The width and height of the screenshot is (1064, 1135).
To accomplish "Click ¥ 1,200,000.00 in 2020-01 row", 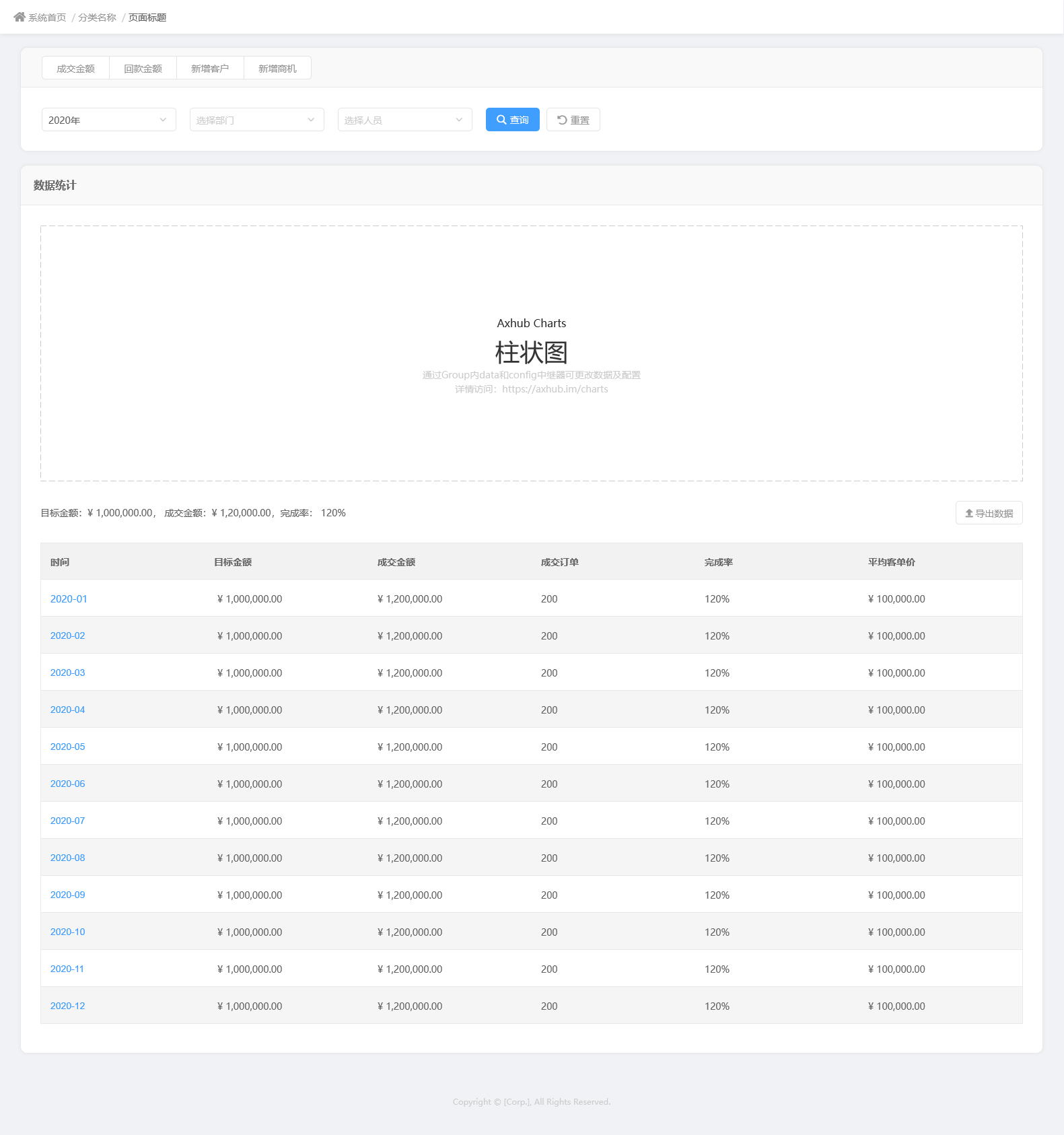I will coord(410,598).
